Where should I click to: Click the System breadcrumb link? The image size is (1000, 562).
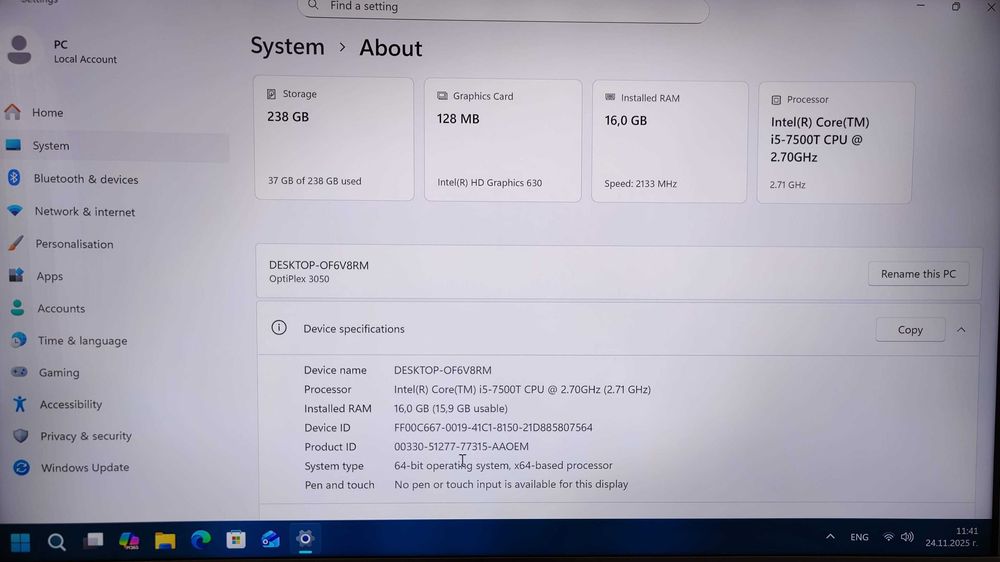[x=287, y=47]
